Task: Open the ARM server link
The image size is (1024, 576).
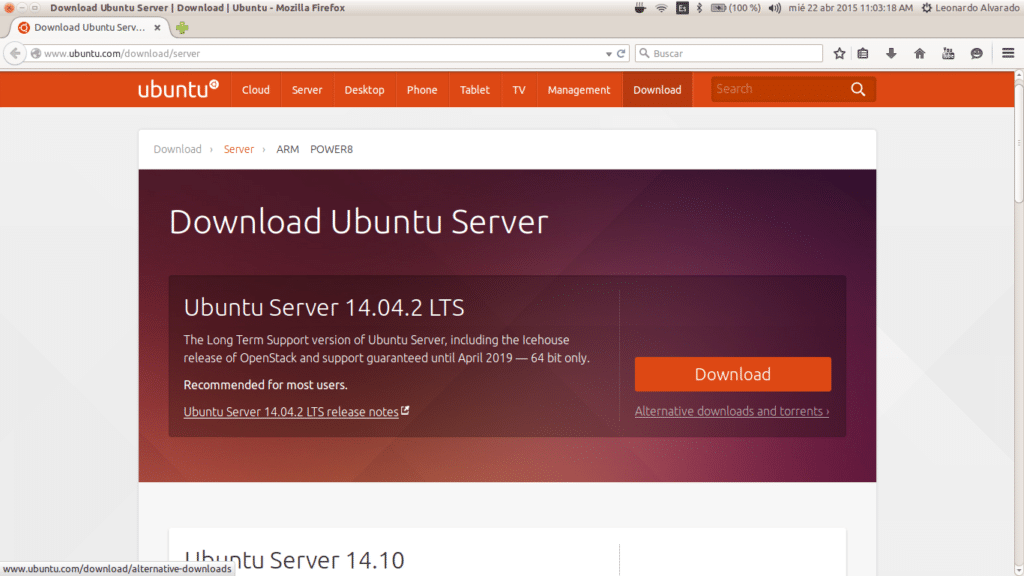Action: click(287, 150)
